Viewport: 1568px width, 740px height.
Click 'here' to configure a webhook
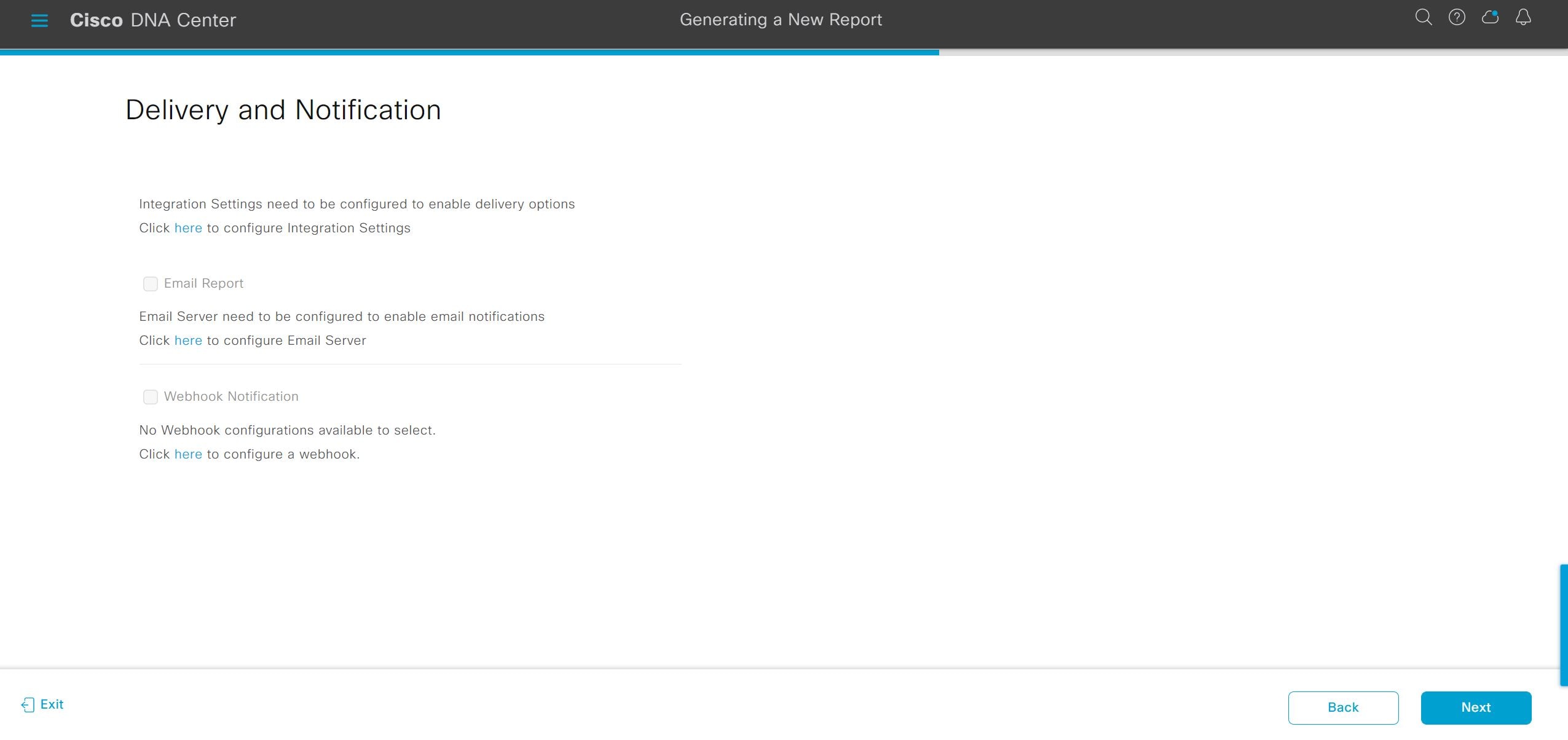[x=188, y=454]
